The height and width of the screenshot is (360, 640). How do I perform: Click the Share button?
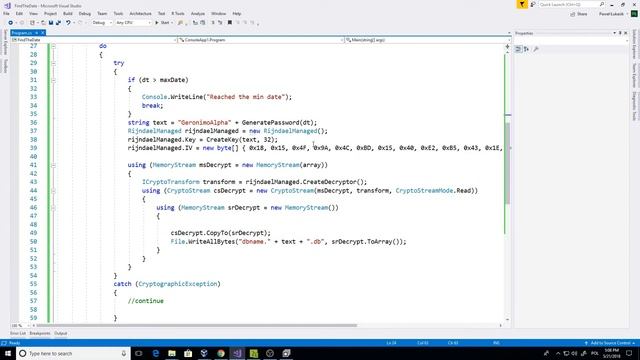pyautogui.click(x=579, y=14)
